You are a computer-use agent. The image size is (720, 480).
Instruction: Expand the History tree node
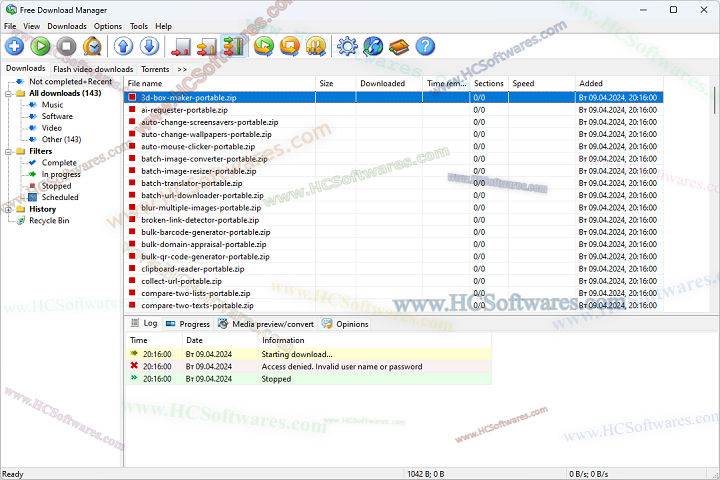tap(8, 209)
